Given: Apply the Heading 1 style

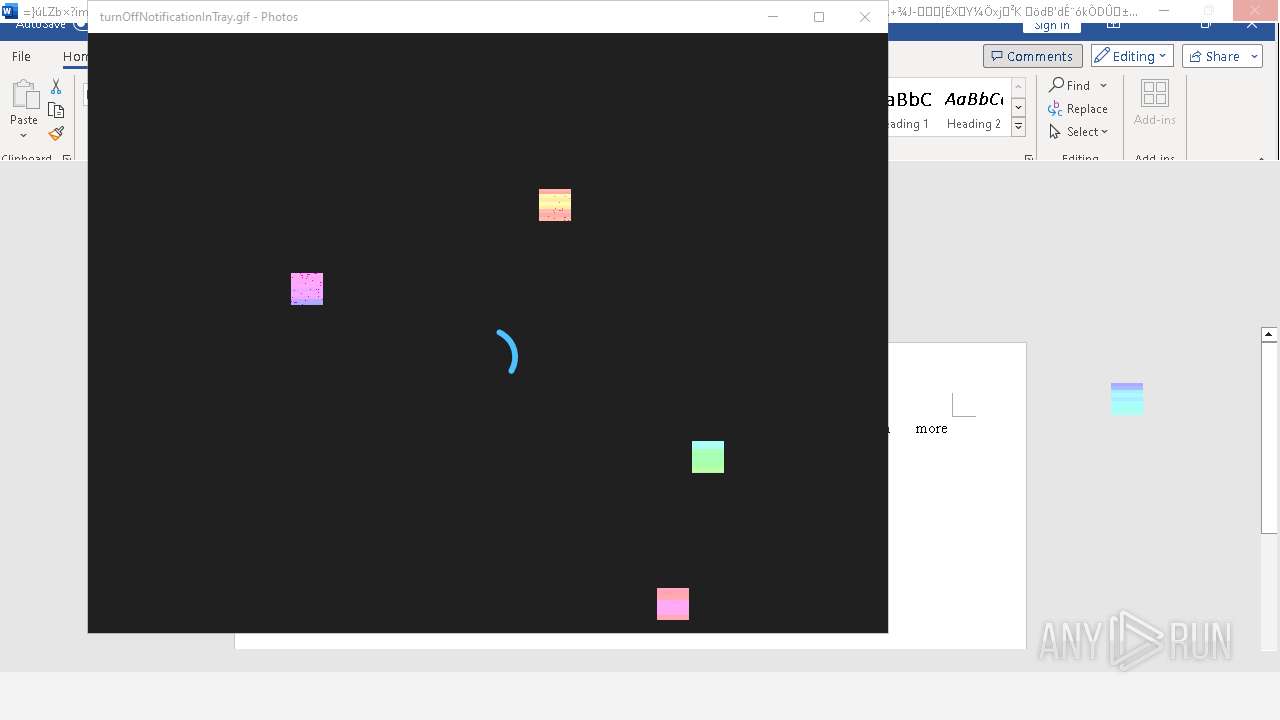Looking at the screenshot, I should pos(908,107).
